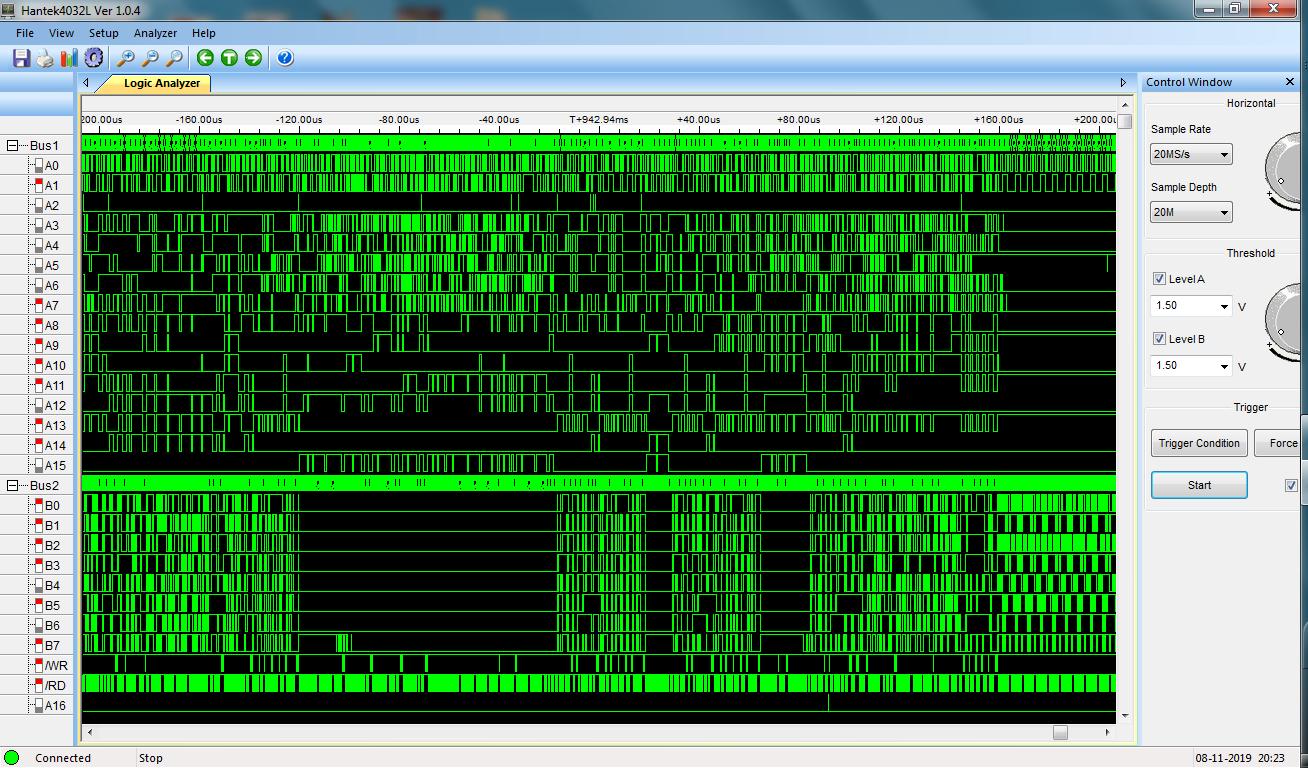Go to next with green right arrow
1308x768 pixels.
pos(253,58)
